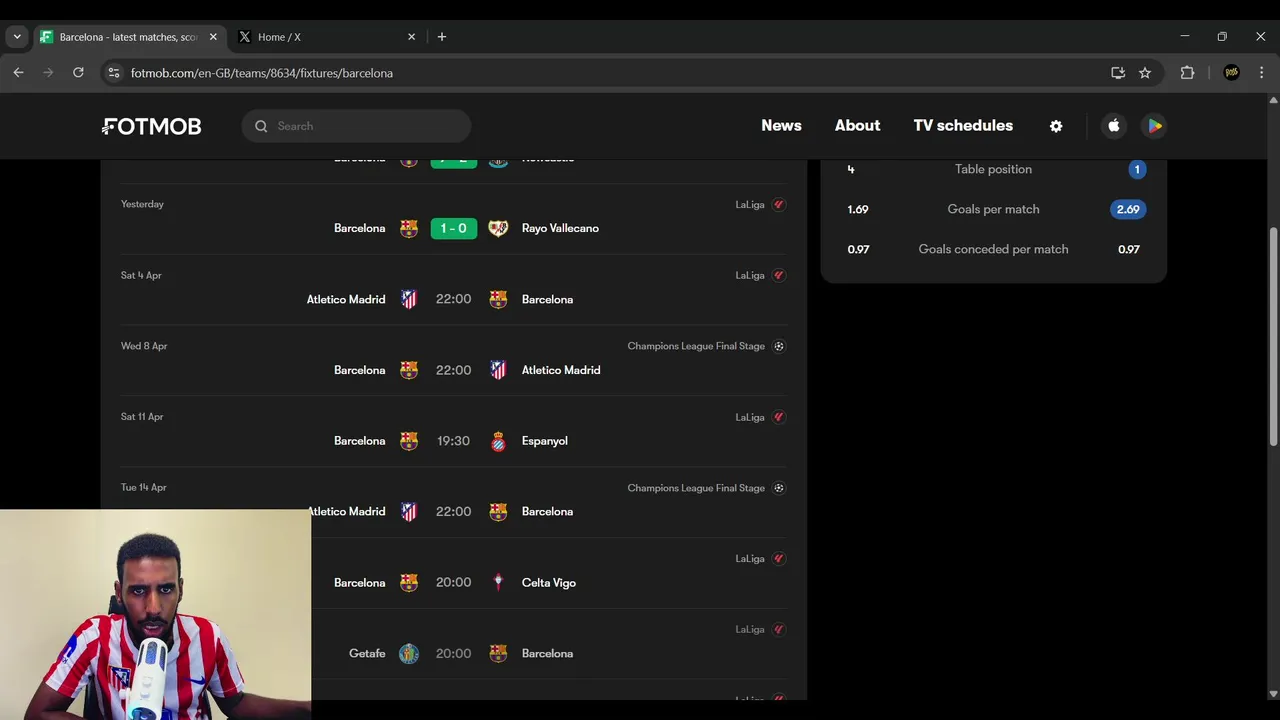The width and height of the screenshot is (1280, 720).
Task: Click the Goals per match label
Action: tap(993, 209)
